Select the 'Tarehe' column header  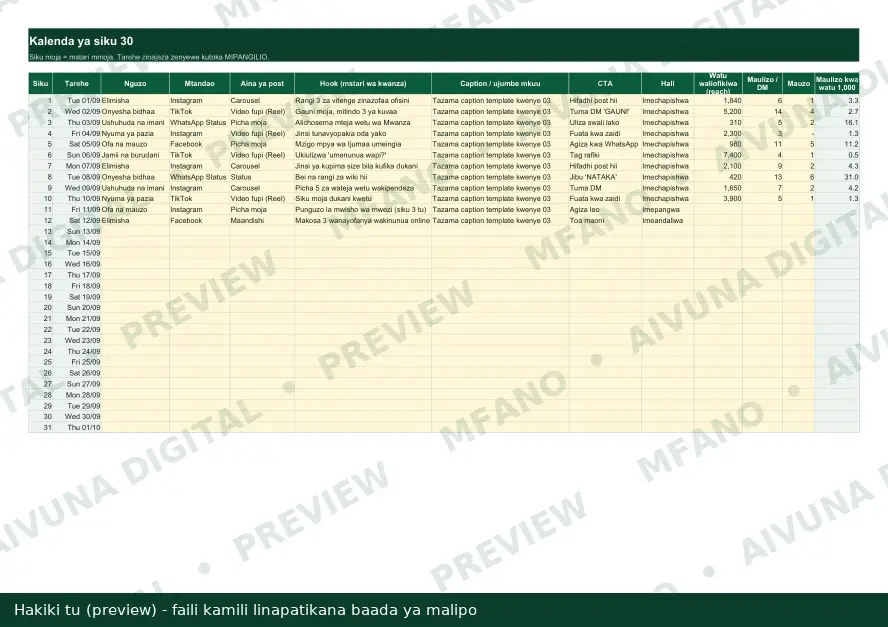coord(76,83)
